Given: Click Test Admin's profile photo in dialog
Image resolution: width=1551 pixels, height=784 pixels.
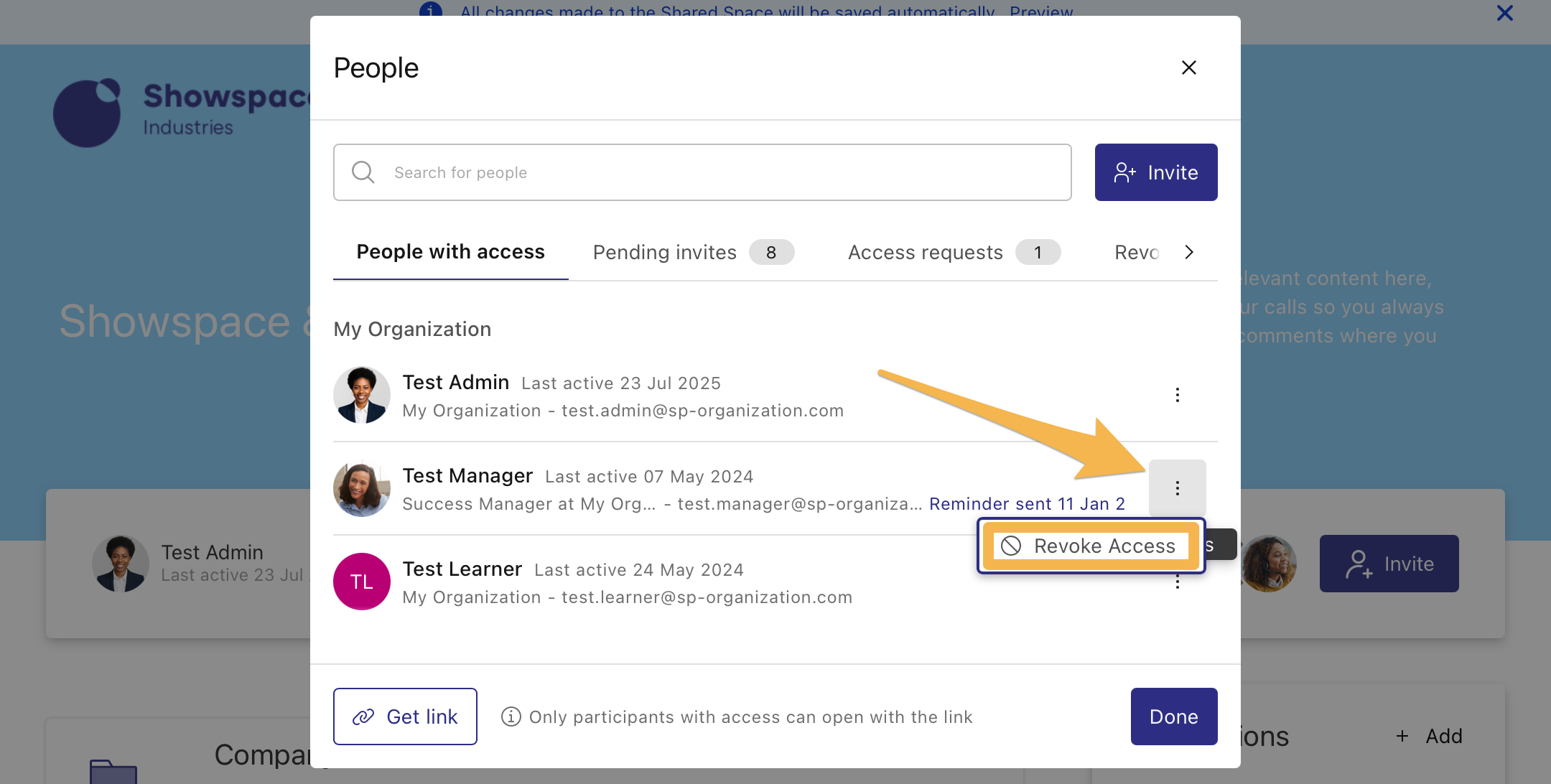Looking at the screenshot, I should (x=362, y=395).
